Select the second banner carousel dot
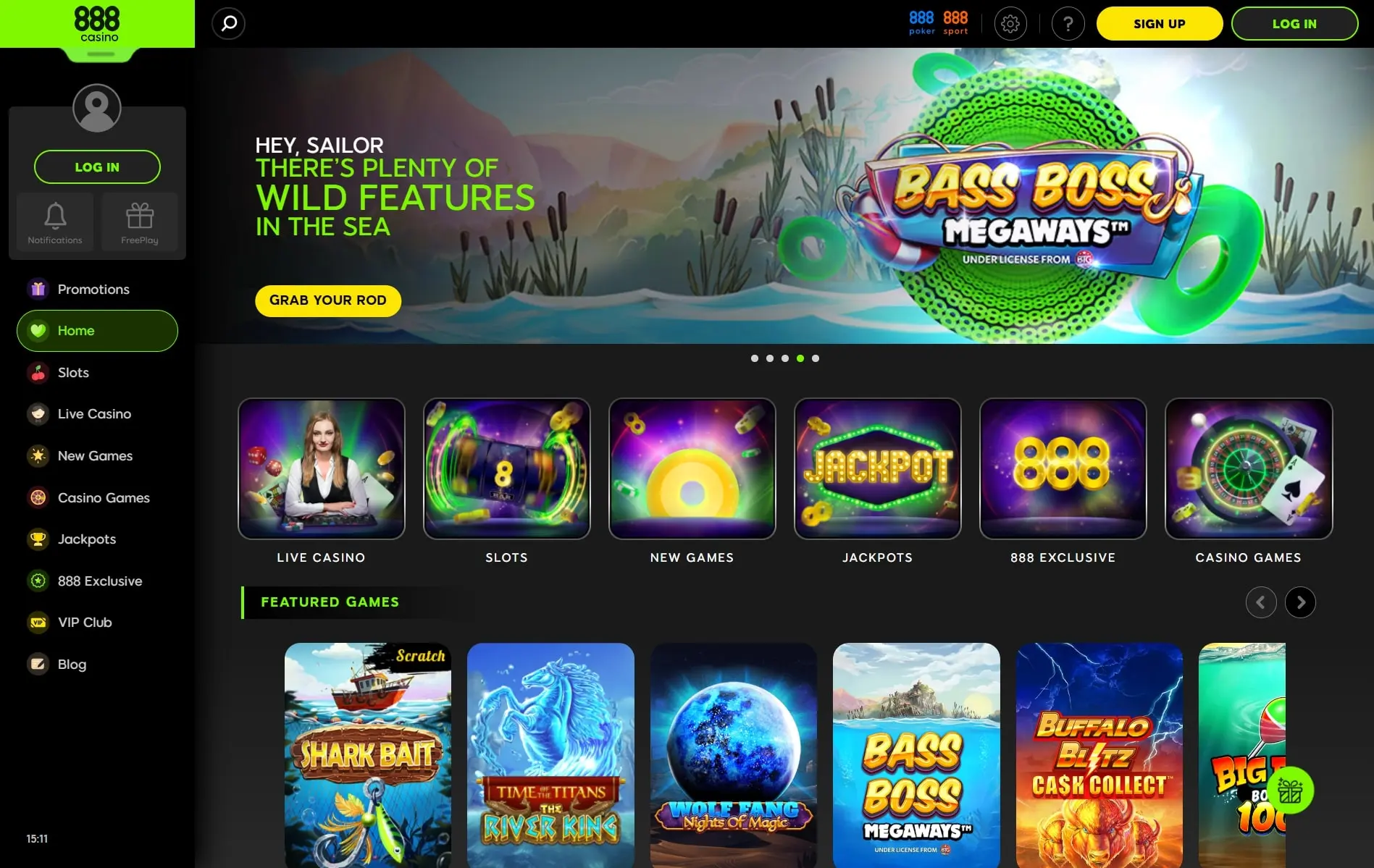 pos(770,358)
